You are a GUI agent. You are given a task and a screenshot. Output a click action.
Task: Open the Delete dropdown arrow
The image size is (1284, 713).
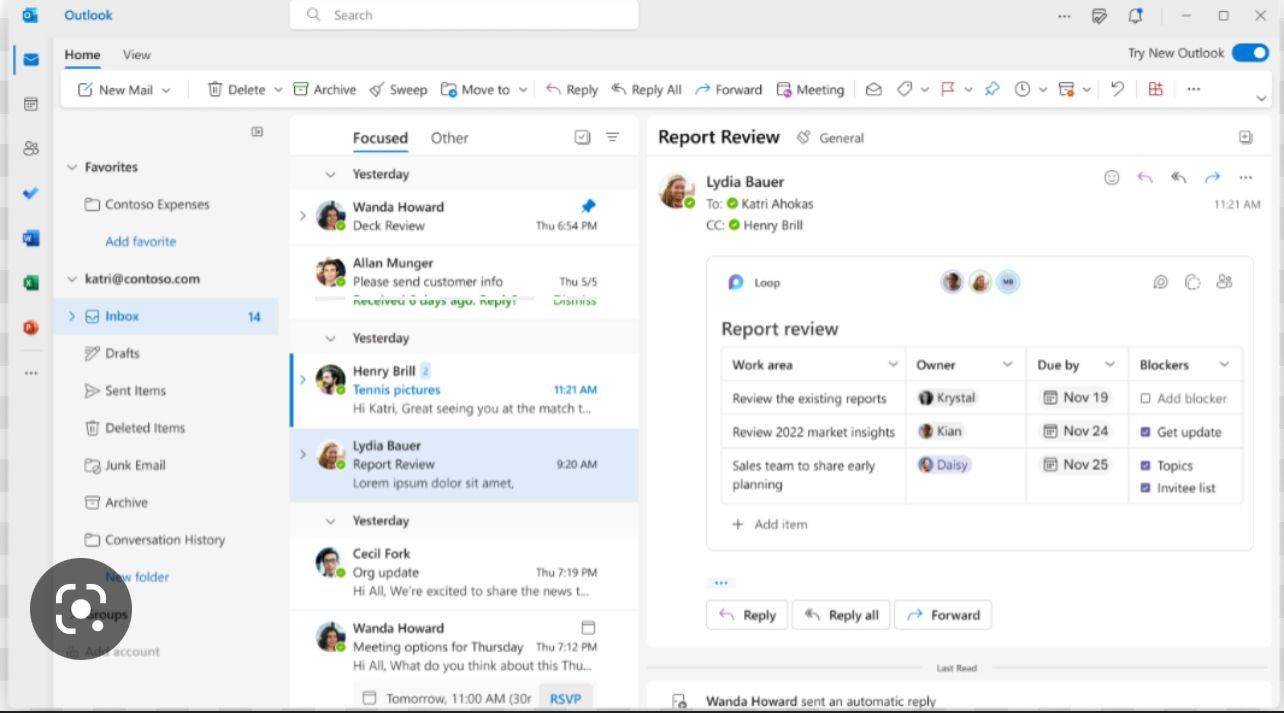[278, 90]
